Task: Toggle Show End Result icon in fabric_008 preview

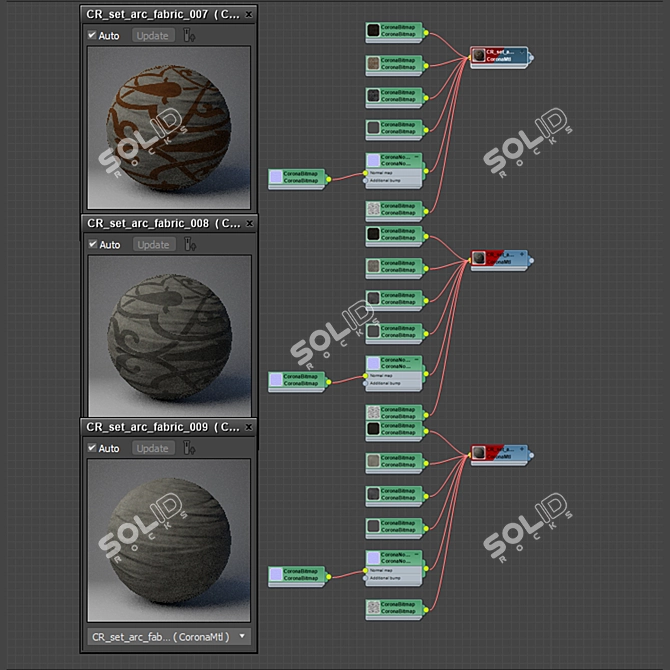Action: click(x=190, y=244)
